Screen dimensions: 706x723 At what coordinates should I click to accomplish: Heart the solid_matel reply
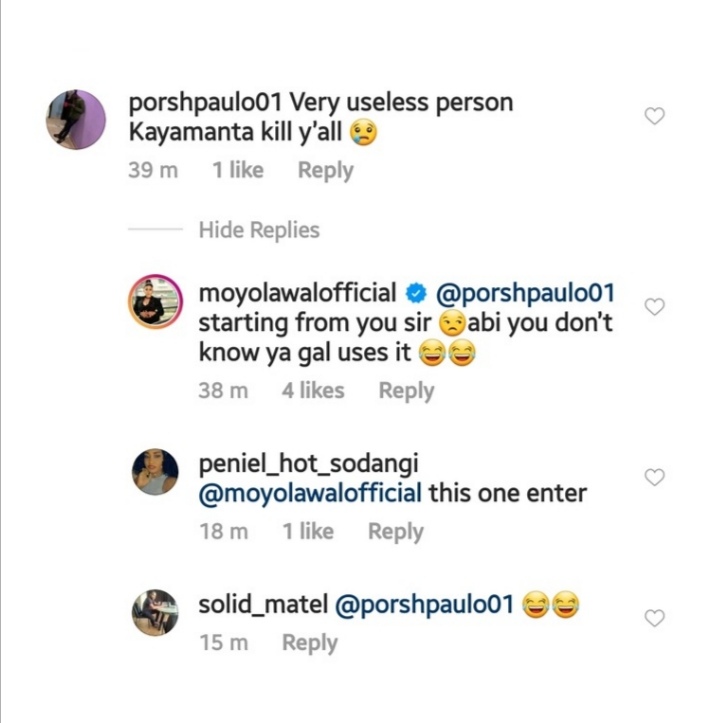[x=654, y=619]
